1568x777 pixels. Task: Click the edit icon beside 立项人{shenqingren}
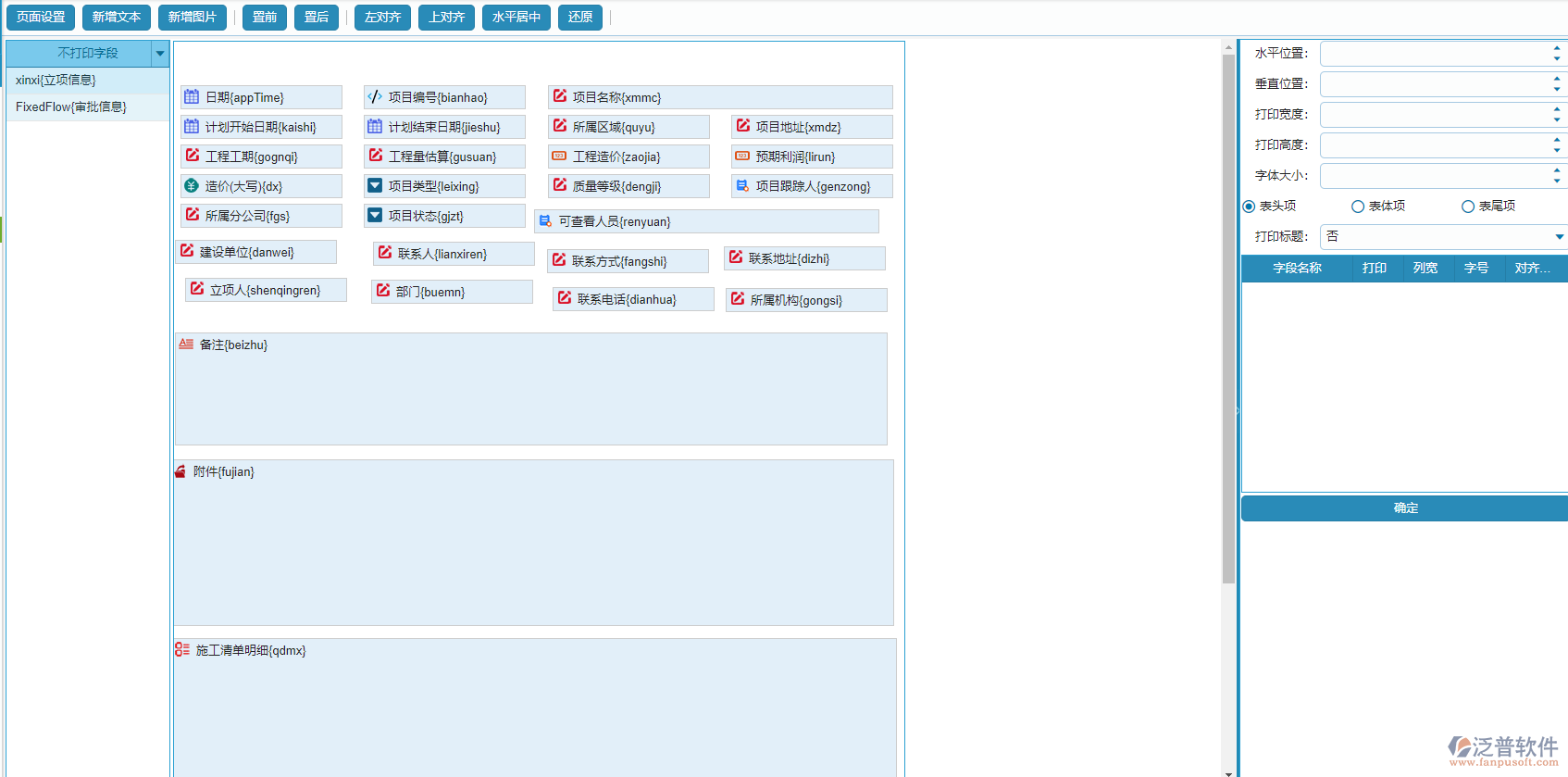(197, 288)
